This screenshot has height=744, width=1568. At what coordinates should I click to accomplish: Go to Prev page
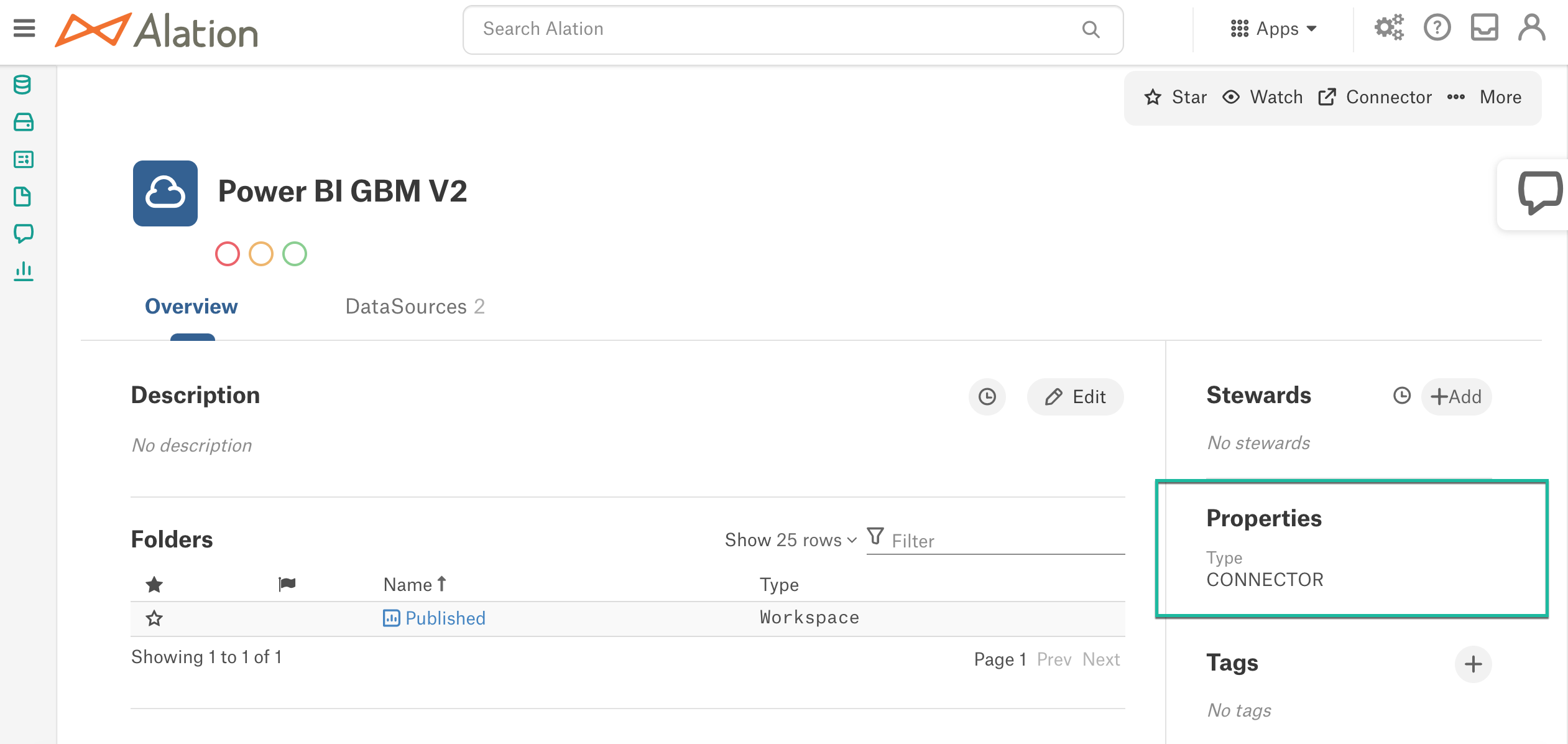(x=1054, y=659)
